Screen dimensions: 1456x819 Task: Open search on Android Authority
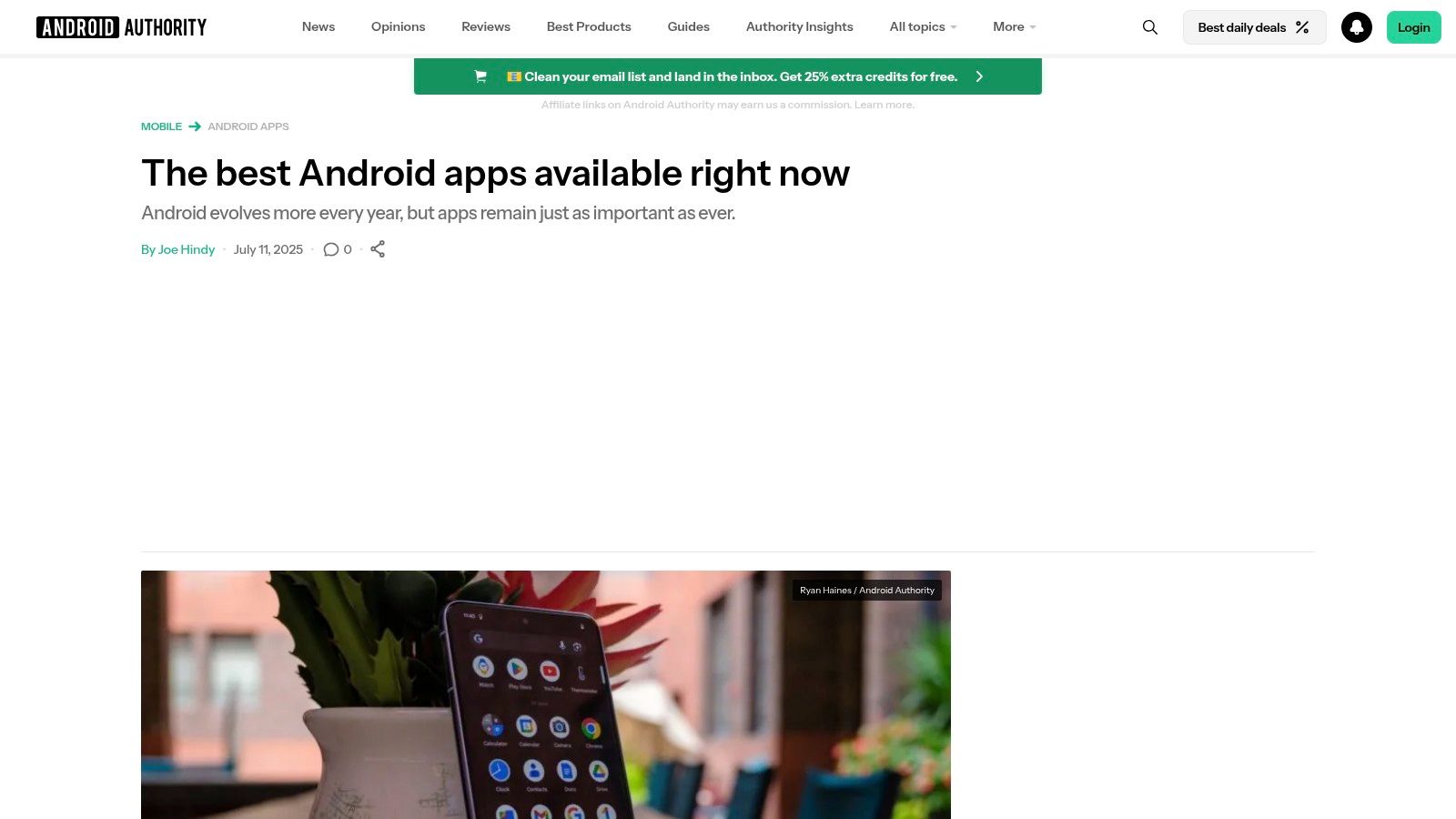point(1149,27)
